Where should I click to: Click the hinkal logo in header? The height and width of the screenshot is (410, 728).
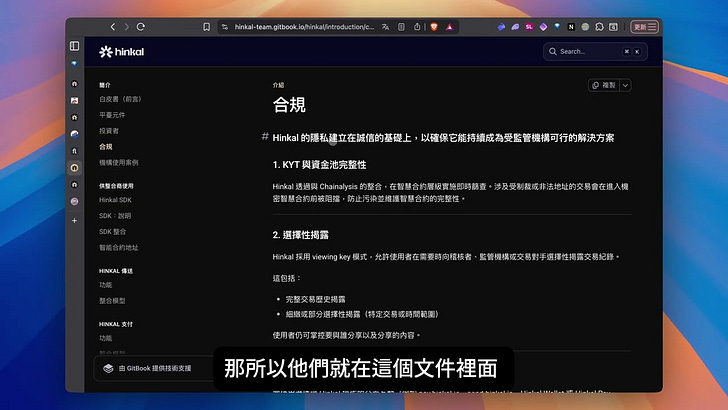(x=122, y=52)
